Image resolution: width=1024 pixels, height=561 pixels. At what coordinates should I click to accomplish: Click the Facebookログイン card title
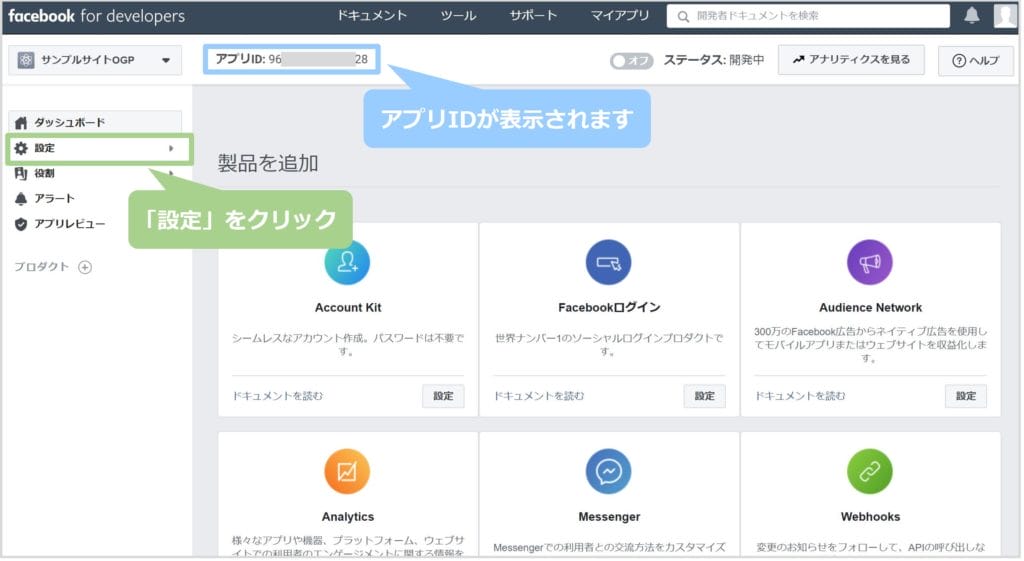click(610, 308)
